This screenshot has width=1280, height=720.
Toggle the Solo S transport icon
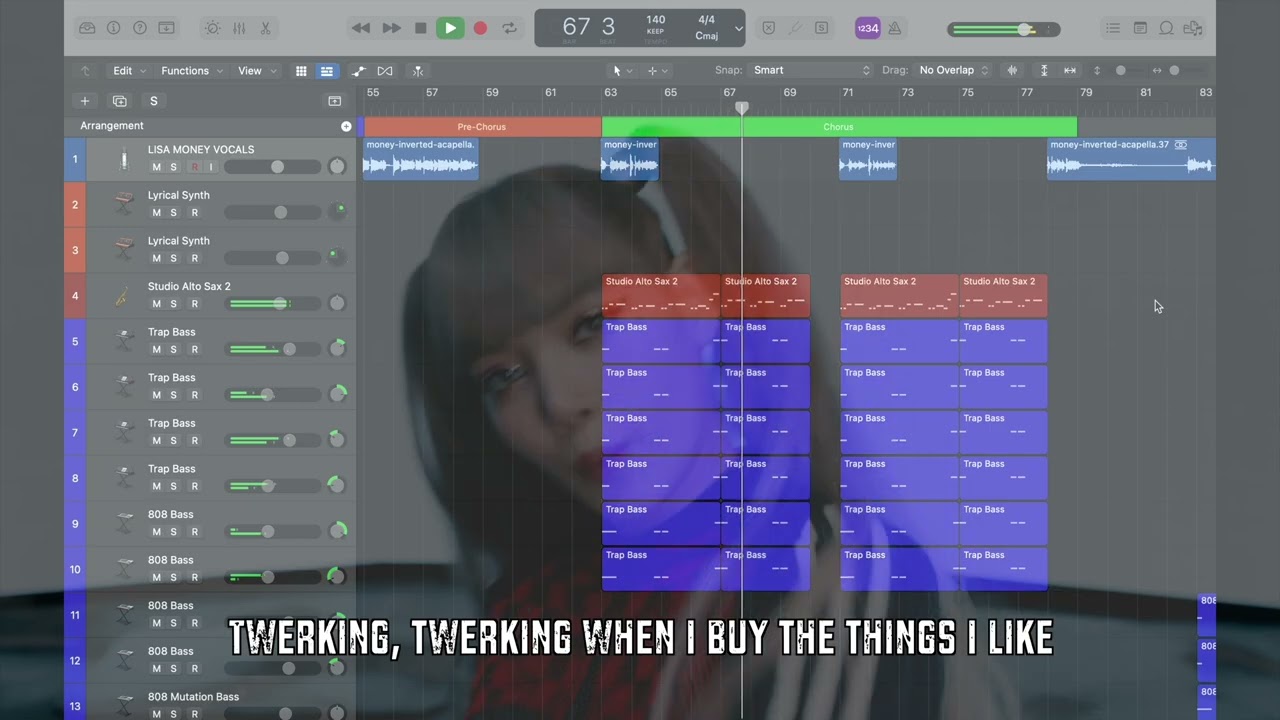821,28
